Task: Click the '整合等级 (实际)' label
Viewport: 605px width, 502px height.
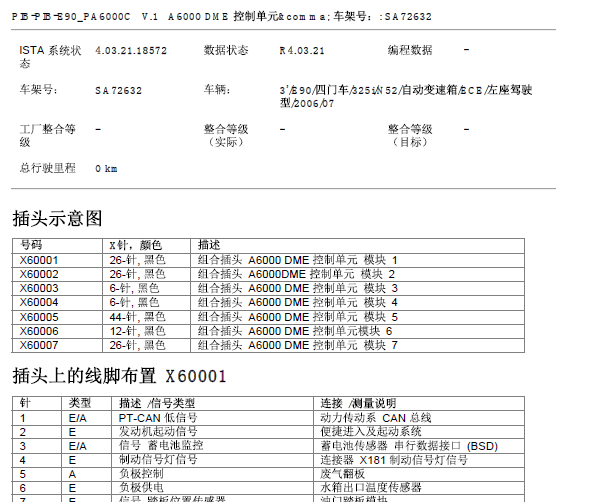Action: pos(226,135)
